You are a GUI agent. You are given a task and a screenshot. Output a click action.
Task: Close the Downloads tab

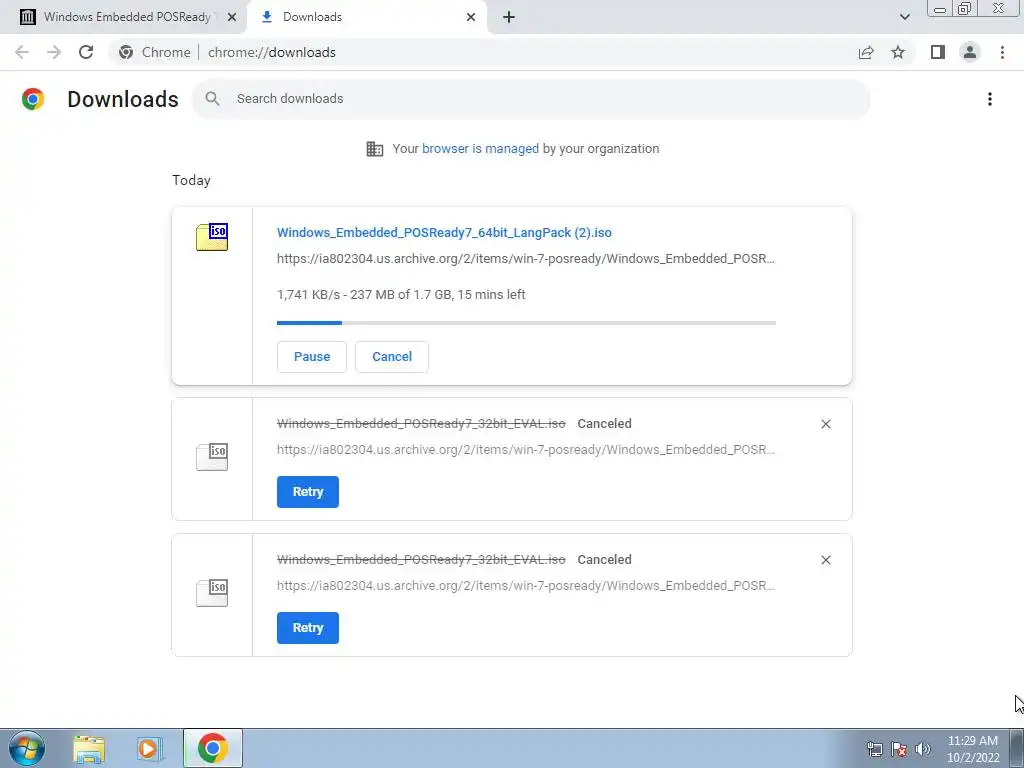click(471, 17)
